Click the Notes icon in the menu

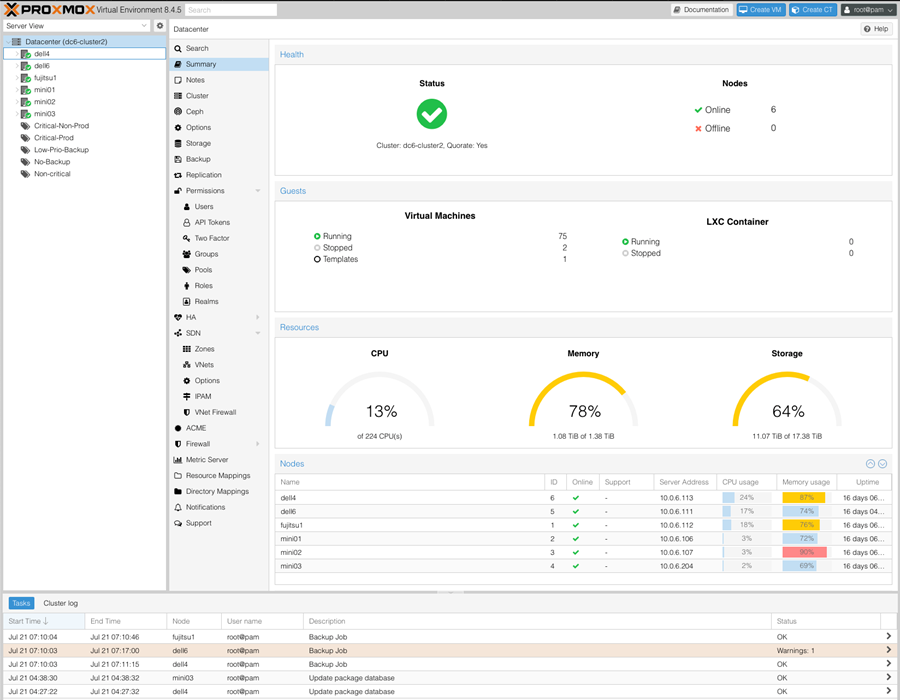(178, 80)
